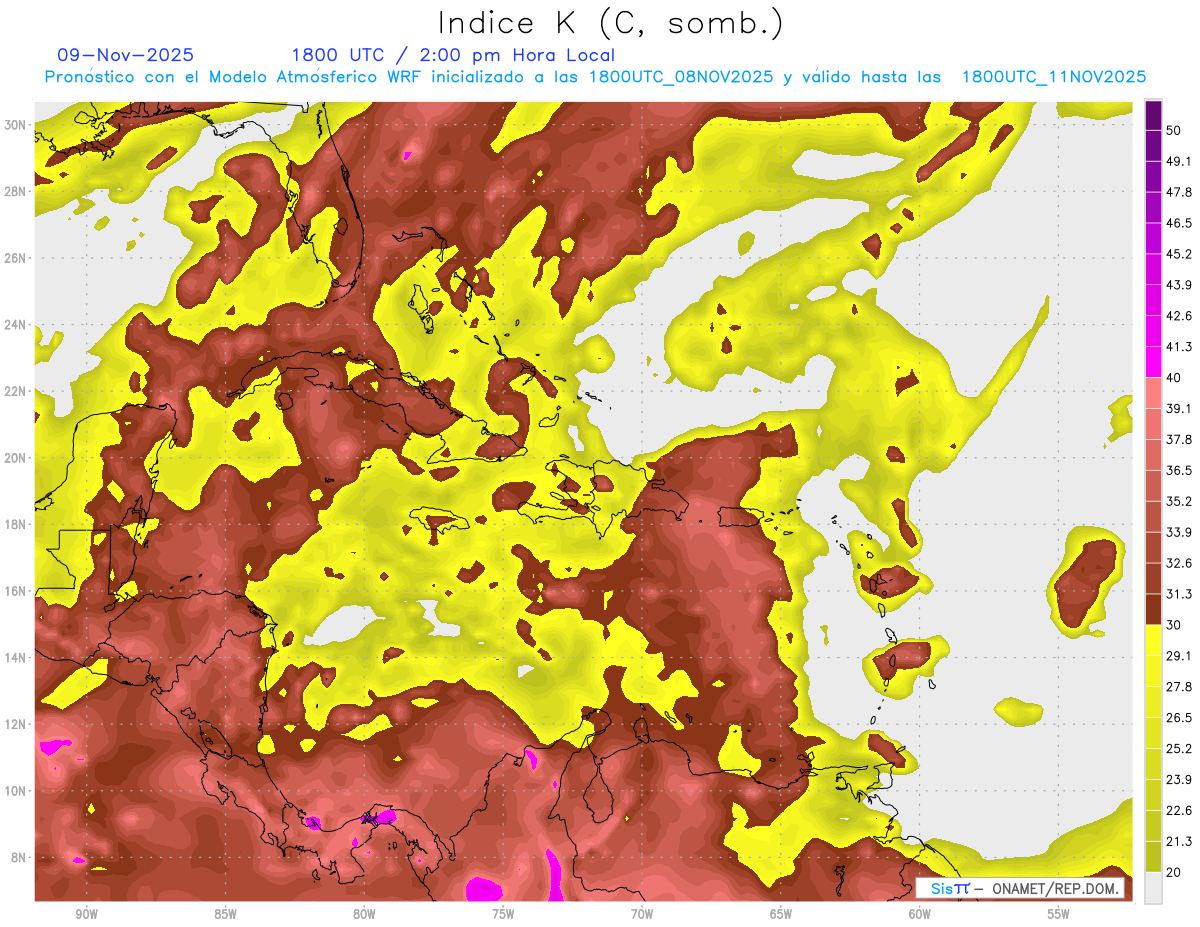The width and height of the screenshot is (1200, 927).
Task: Click '1800 UTC / 2:00 pm Hora Local'
Action: 453,55
